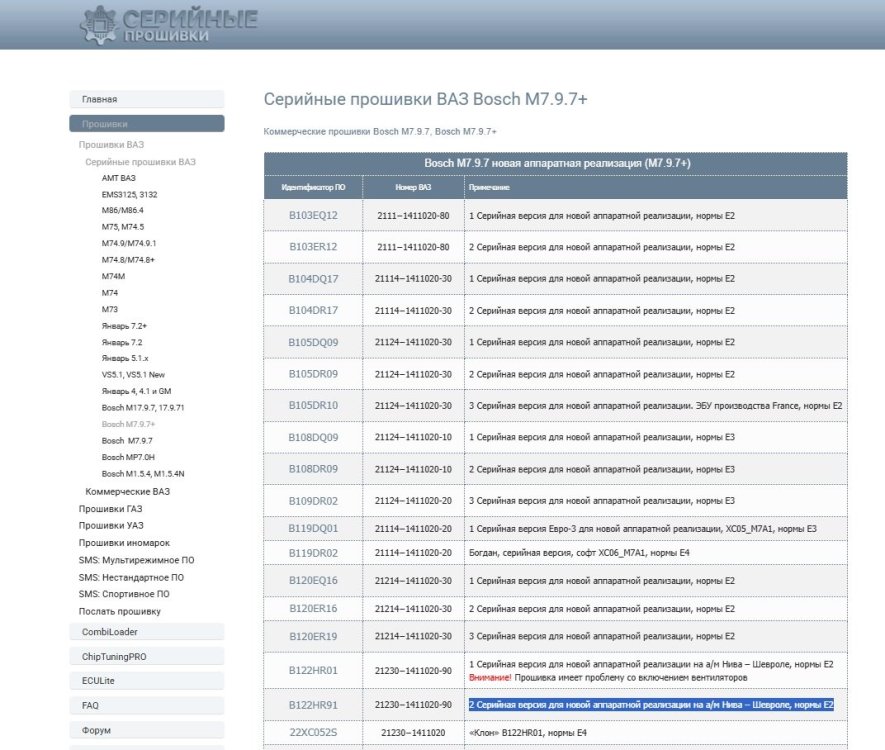Screen dimensions: 885x750
Task: Open the Январь 7.2 sidebar link
Action: 122,343
